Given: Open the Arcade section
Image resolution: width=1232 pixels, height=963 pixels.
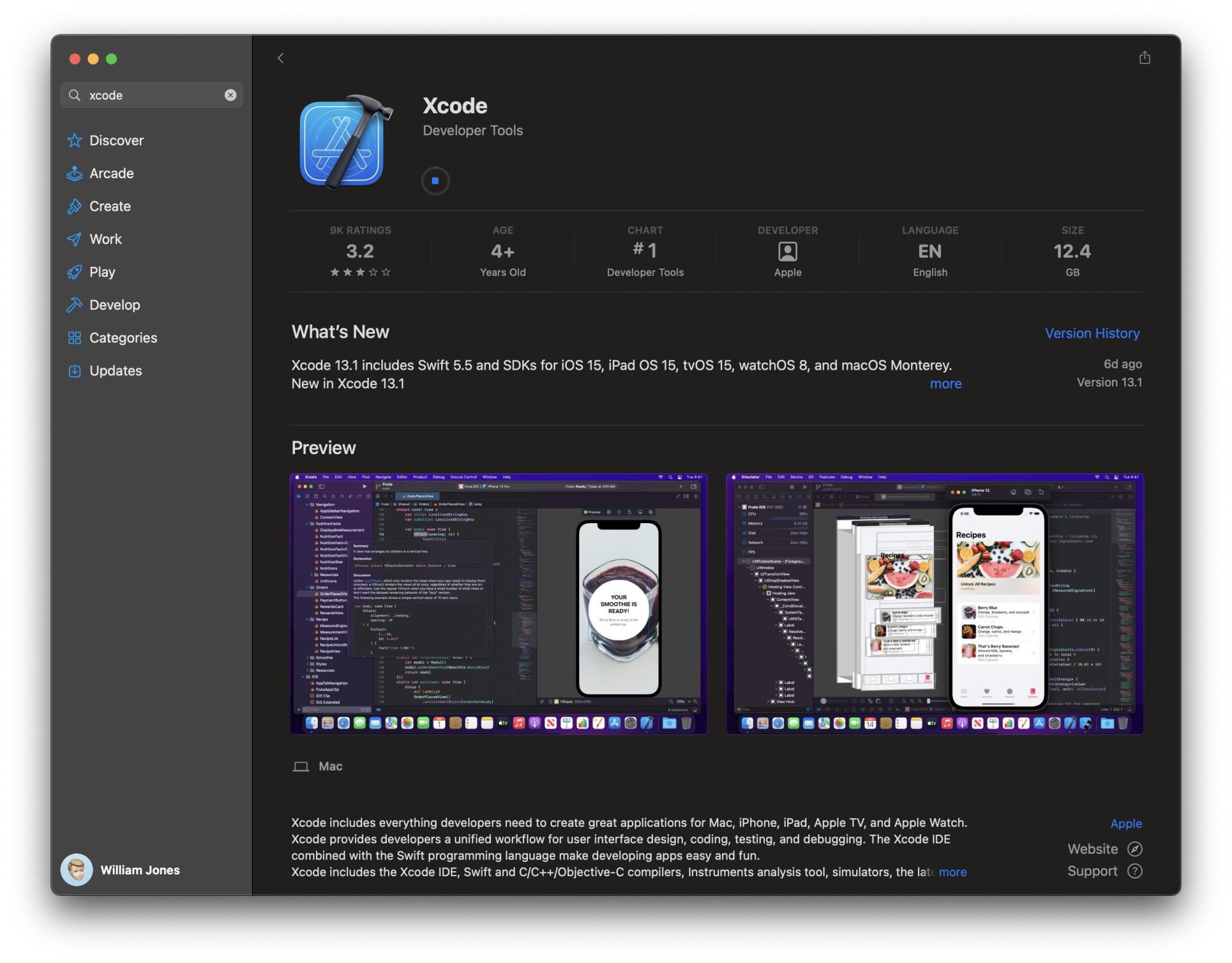Looking at the screenshot, I should tap(111, 173).
